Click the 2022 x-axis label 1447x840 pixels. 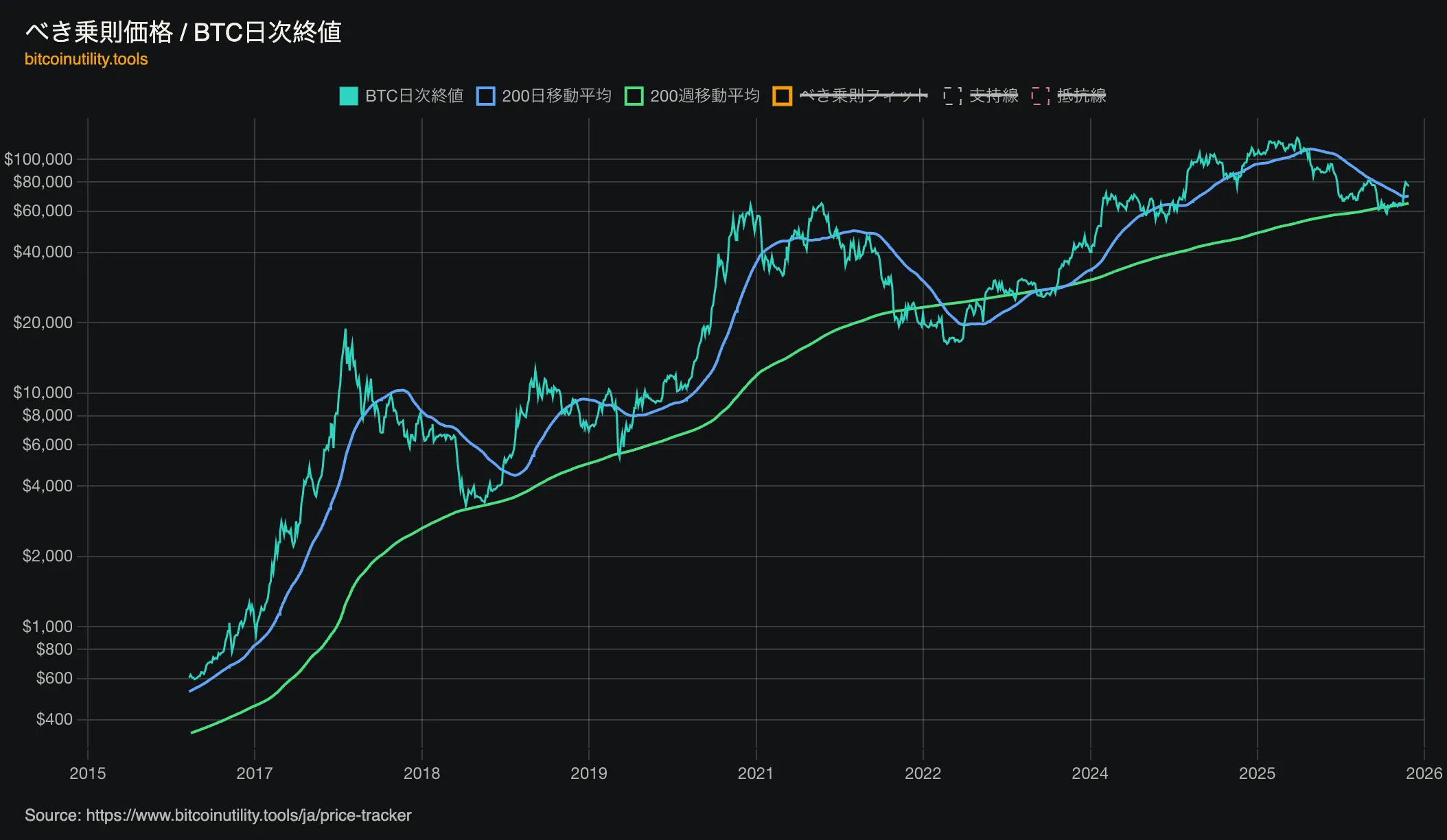pyautogui.click(x=923, y=773)
